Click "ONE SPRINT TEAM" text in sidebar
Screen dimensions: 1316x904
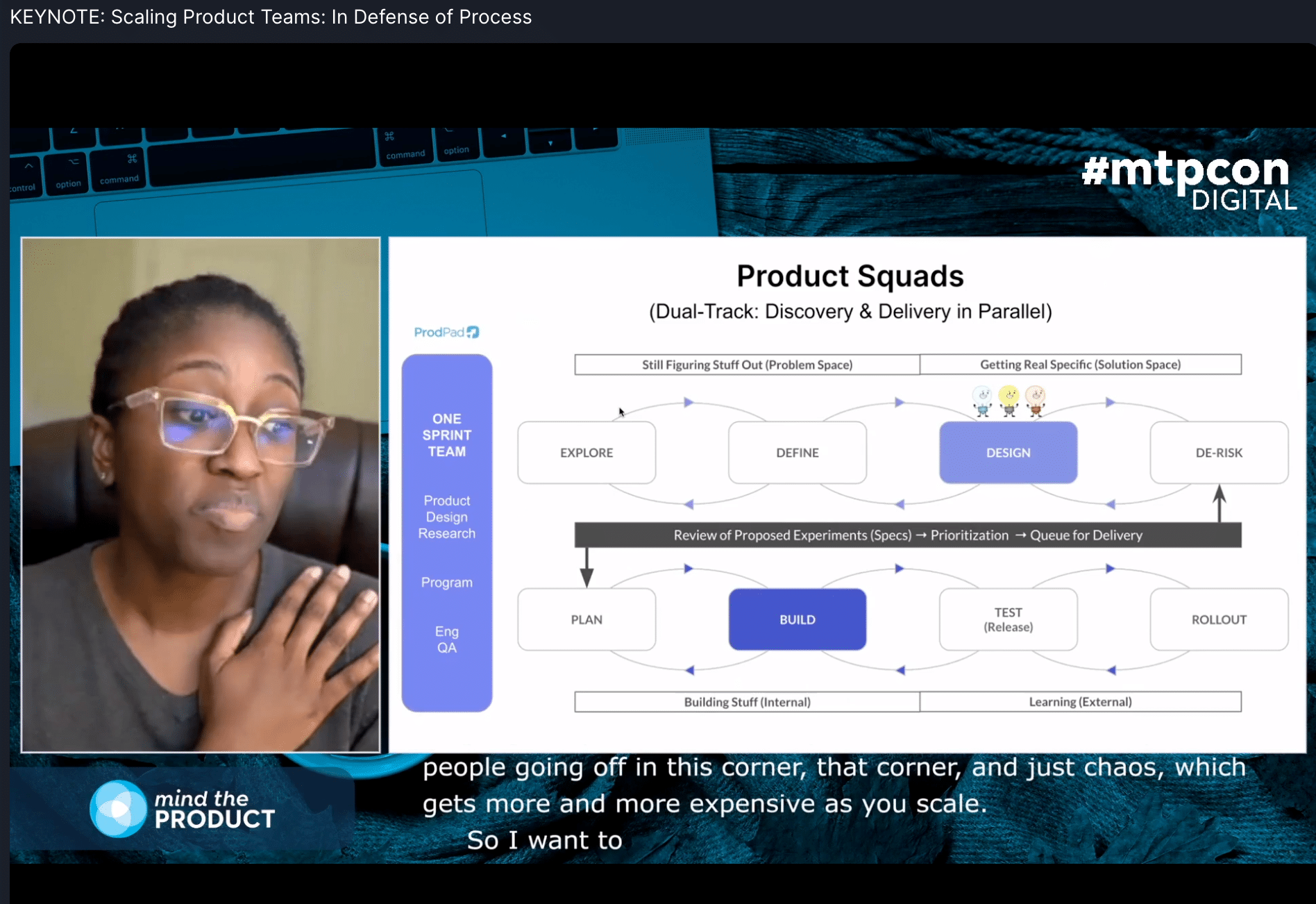[x=447, y=435]
